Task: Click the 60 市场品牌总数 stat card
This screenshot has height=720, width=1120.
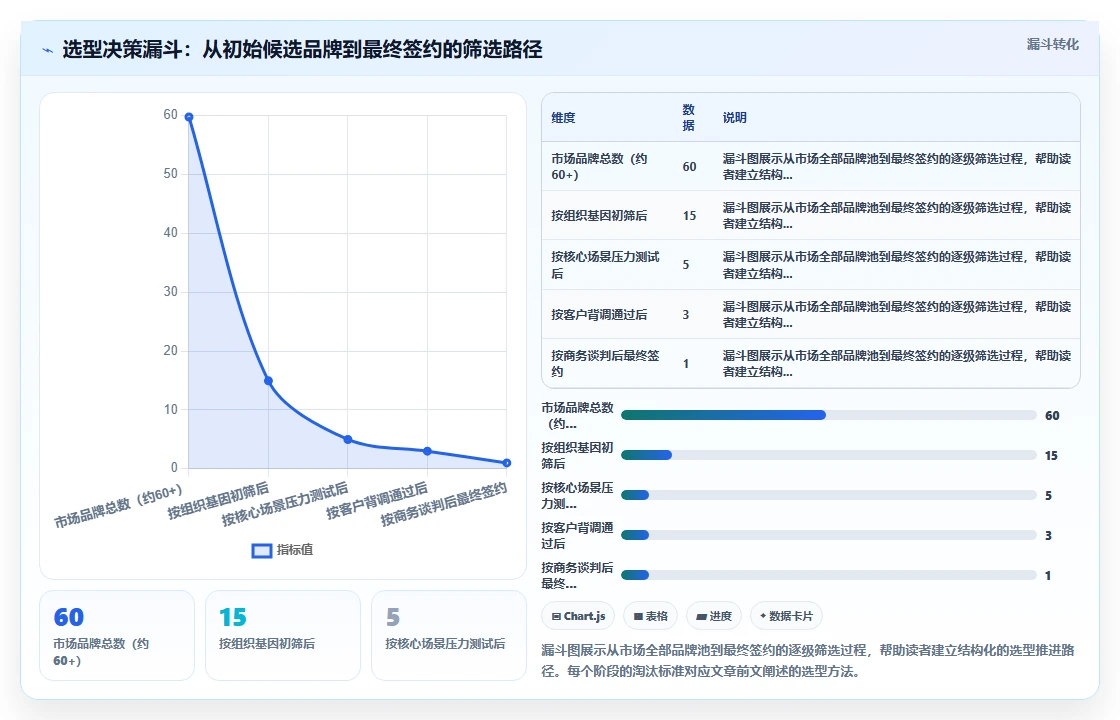Action: coord(117,636)
